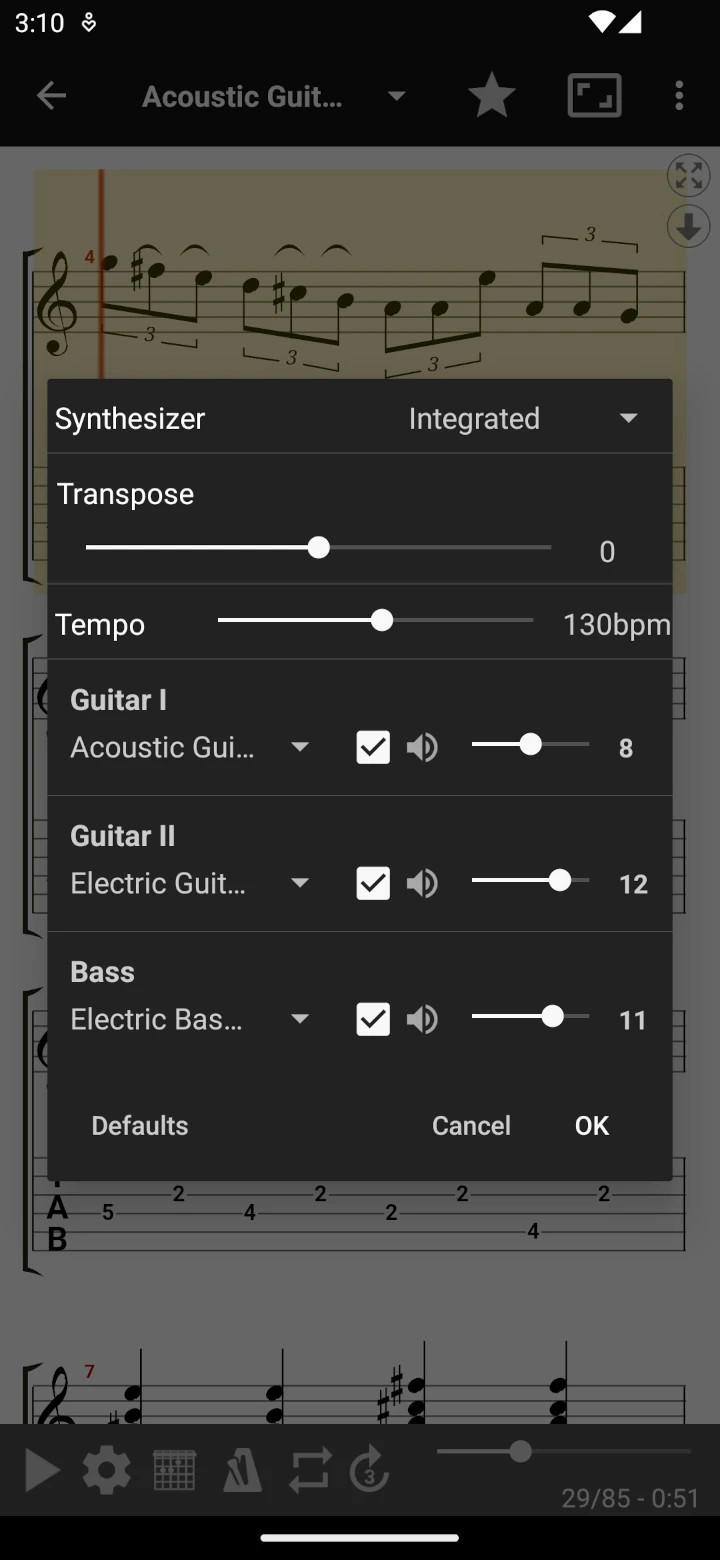
Task: Uncheck the Guitar II track checkbox
Action: coord(373,883)
